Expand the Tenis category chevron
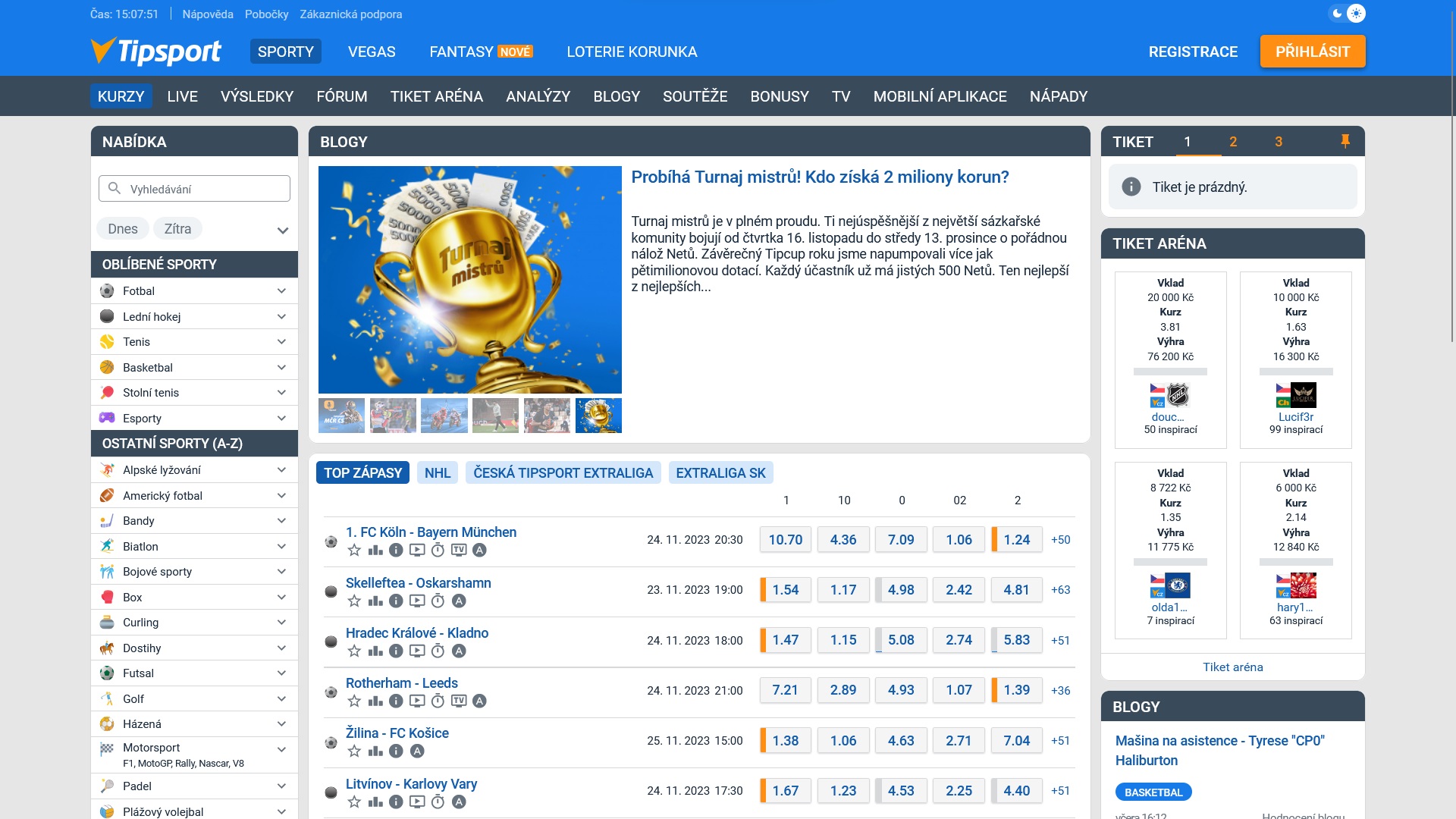The height and width of the screenshot is (819, 1456). (x=281, y=342)
